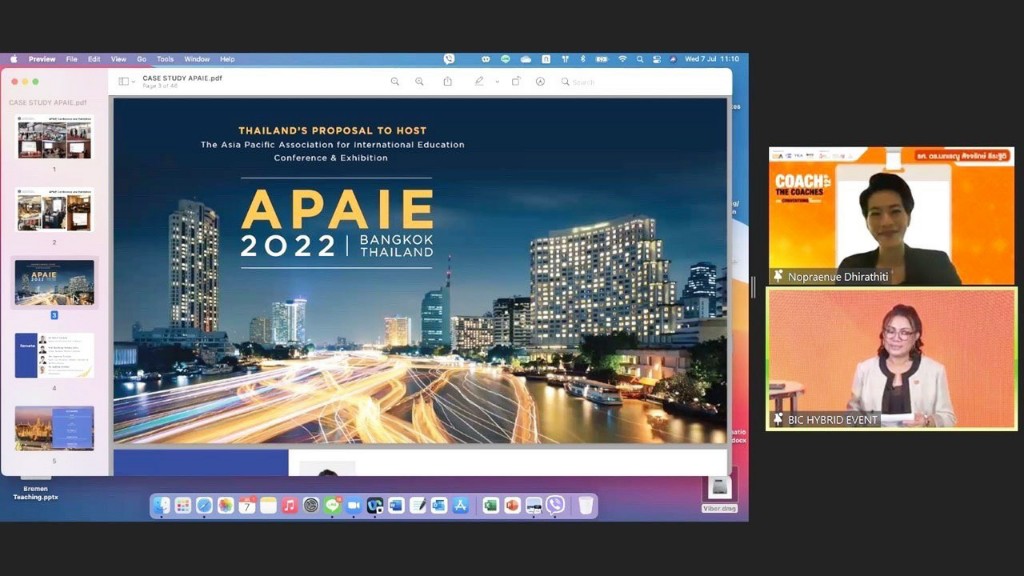Click the "CASE STUDY APAIE.pdf" window title
Viewport: 1024px width, 576px height.
[182, 78]
